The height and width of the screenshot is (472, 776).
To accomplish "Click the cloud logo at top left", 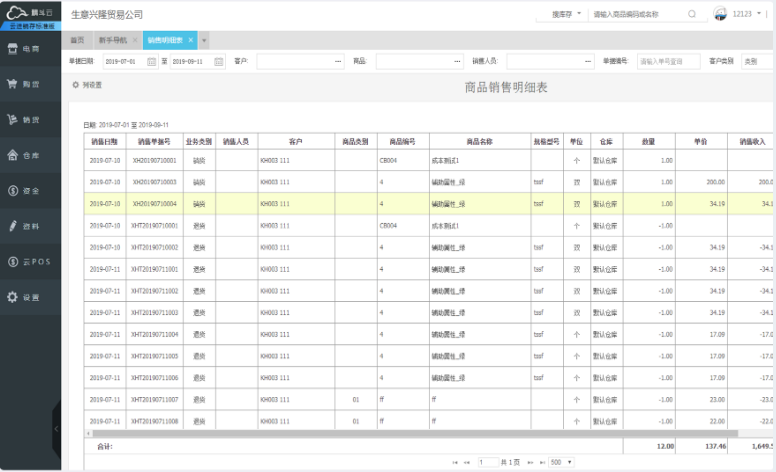I will (17, 12).
